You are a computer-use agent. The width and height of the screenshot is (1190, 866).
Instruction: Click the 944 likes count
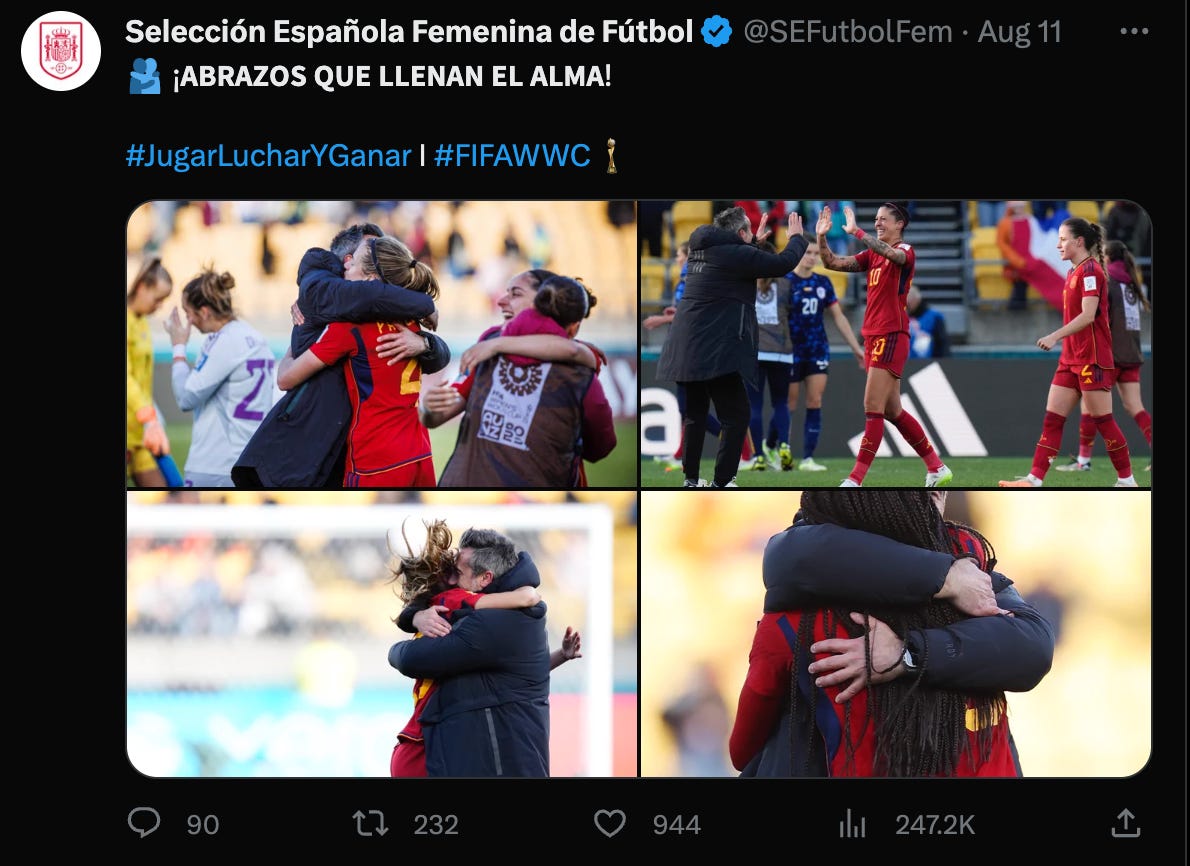[676, 825]
